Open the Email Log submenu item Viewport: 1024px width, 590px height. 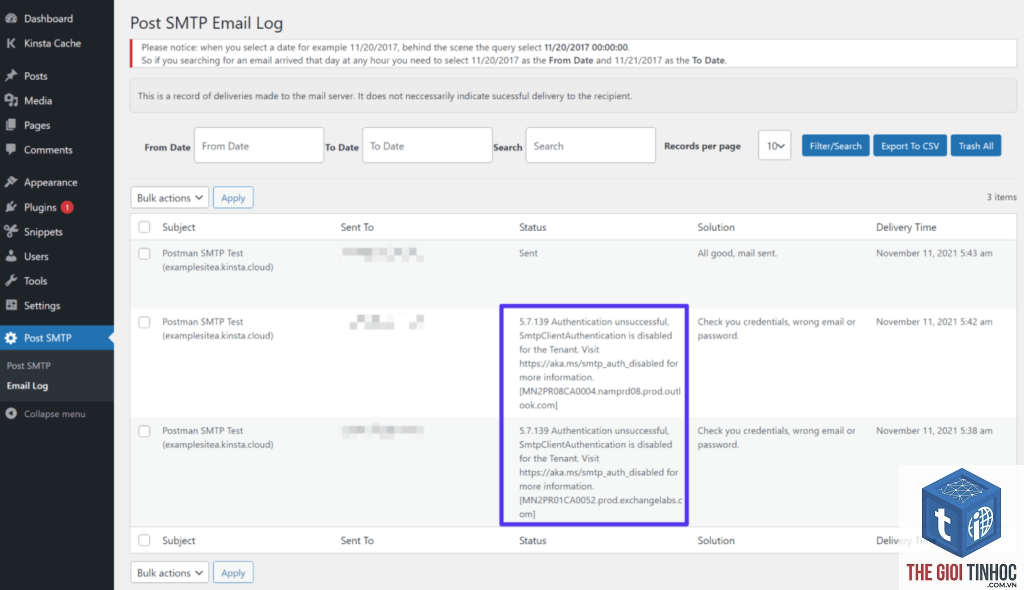pos(27,385)
